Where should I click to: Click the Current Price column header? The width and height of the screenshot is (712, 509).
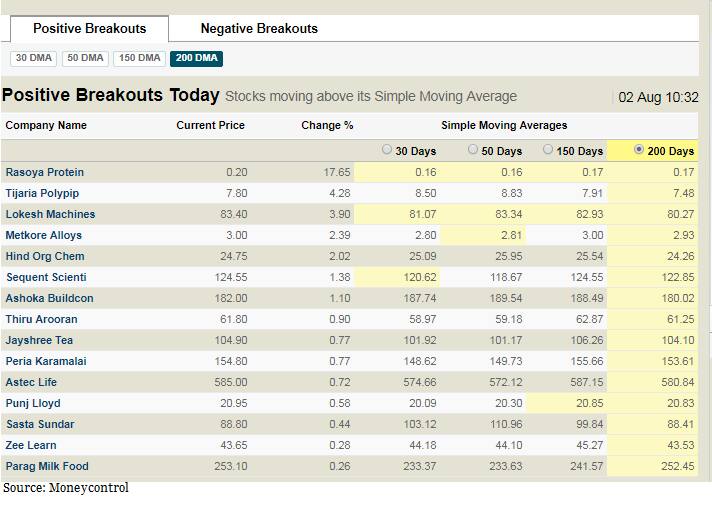point(210,125)
